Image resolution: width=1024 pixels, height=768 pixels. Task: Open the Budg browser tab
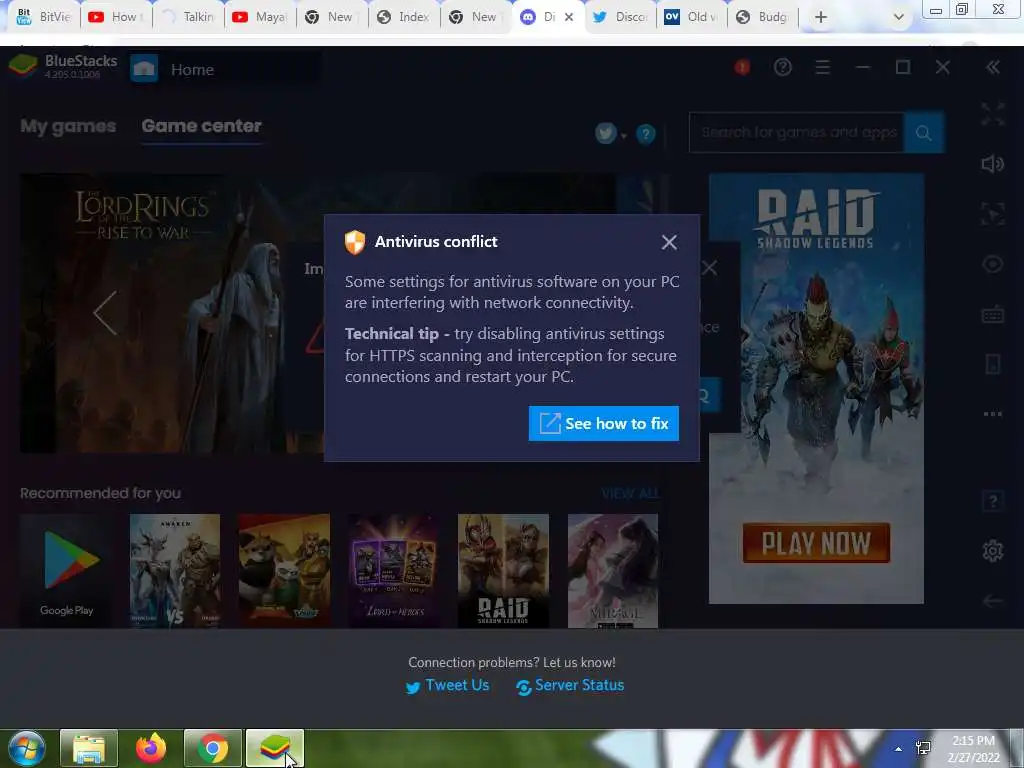point(763,17)
